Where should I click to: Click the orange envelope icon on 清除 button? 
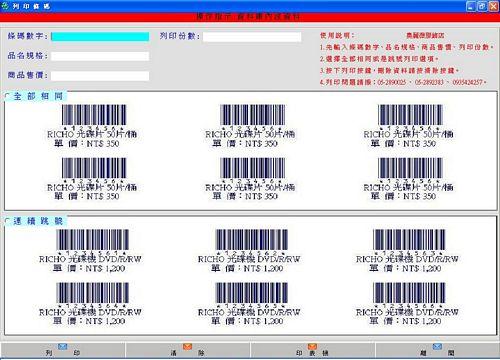click(x=188, y=347)
